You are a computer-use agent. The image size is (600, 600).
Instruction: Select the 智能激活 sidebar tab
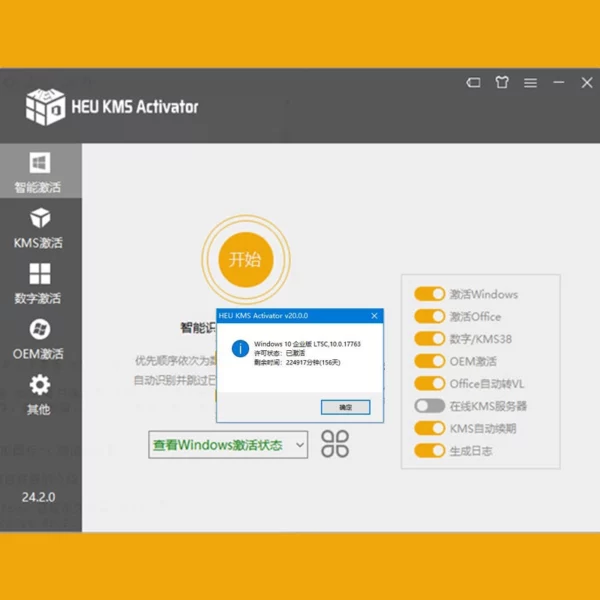point(39,172)
